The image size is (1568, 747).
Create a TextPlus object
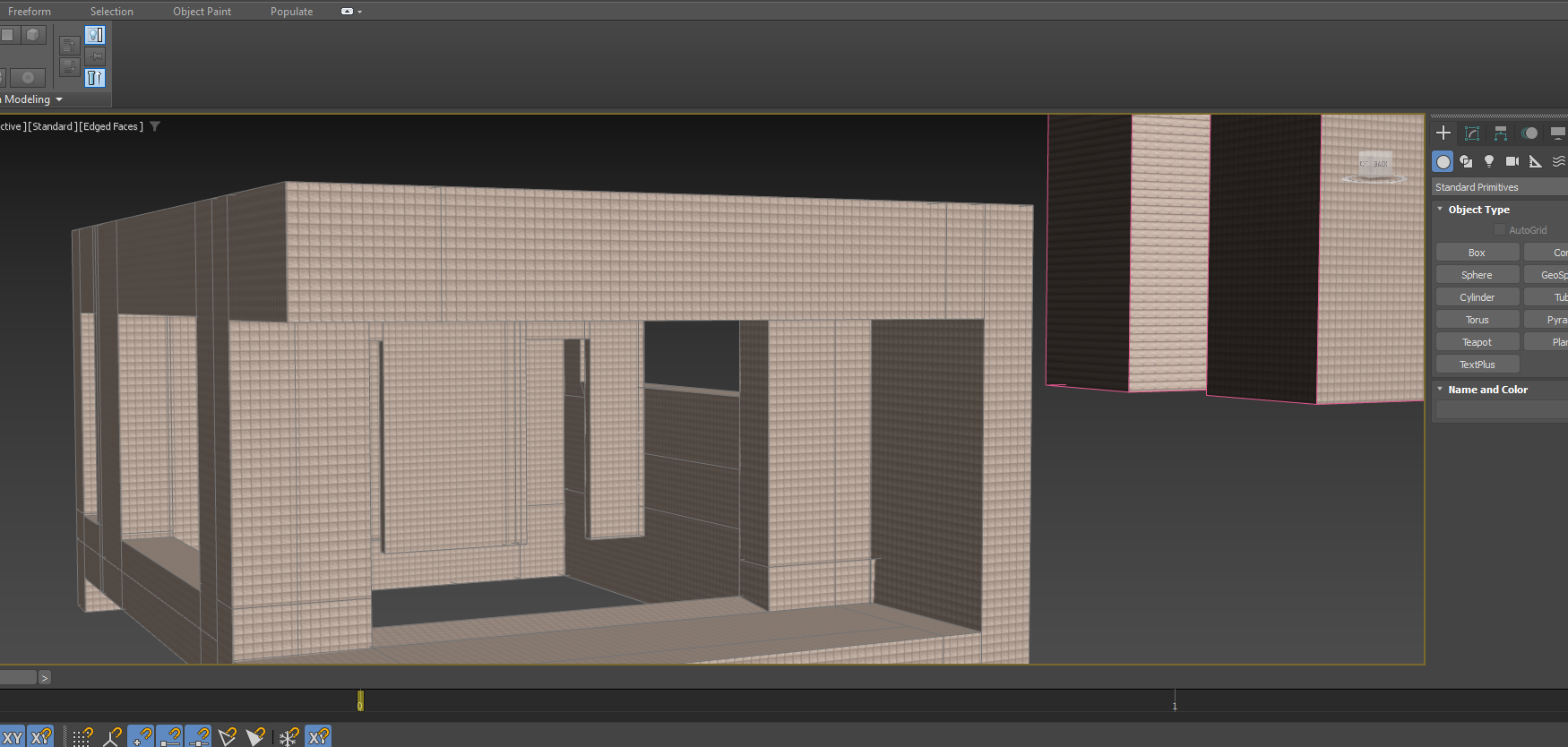coord(1478,365)
